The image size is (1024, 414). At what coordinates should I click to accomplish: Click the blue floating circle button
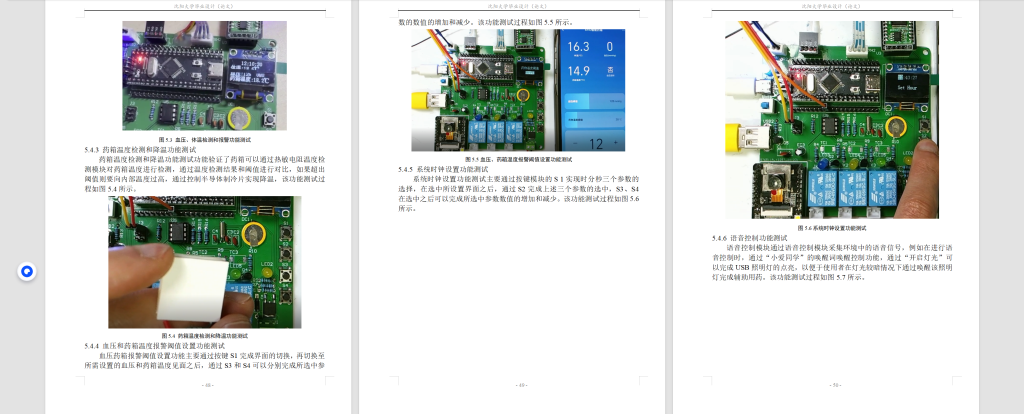27,271
